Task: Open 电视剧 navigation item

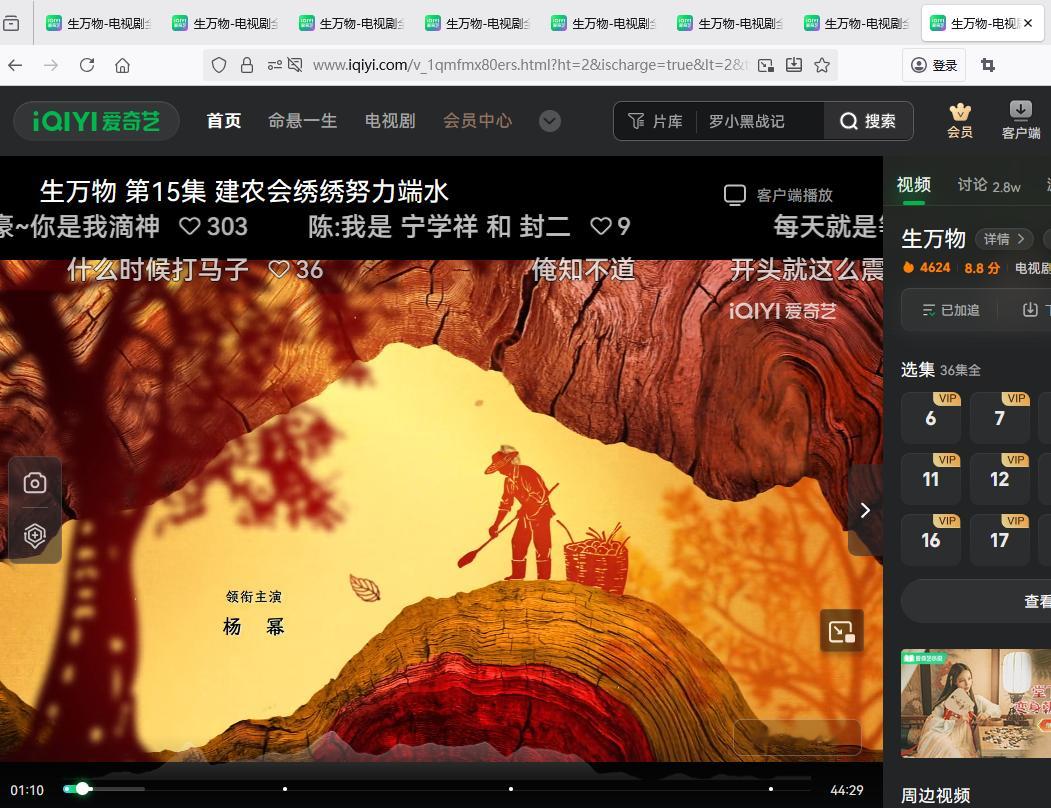Action: (390, 121)
